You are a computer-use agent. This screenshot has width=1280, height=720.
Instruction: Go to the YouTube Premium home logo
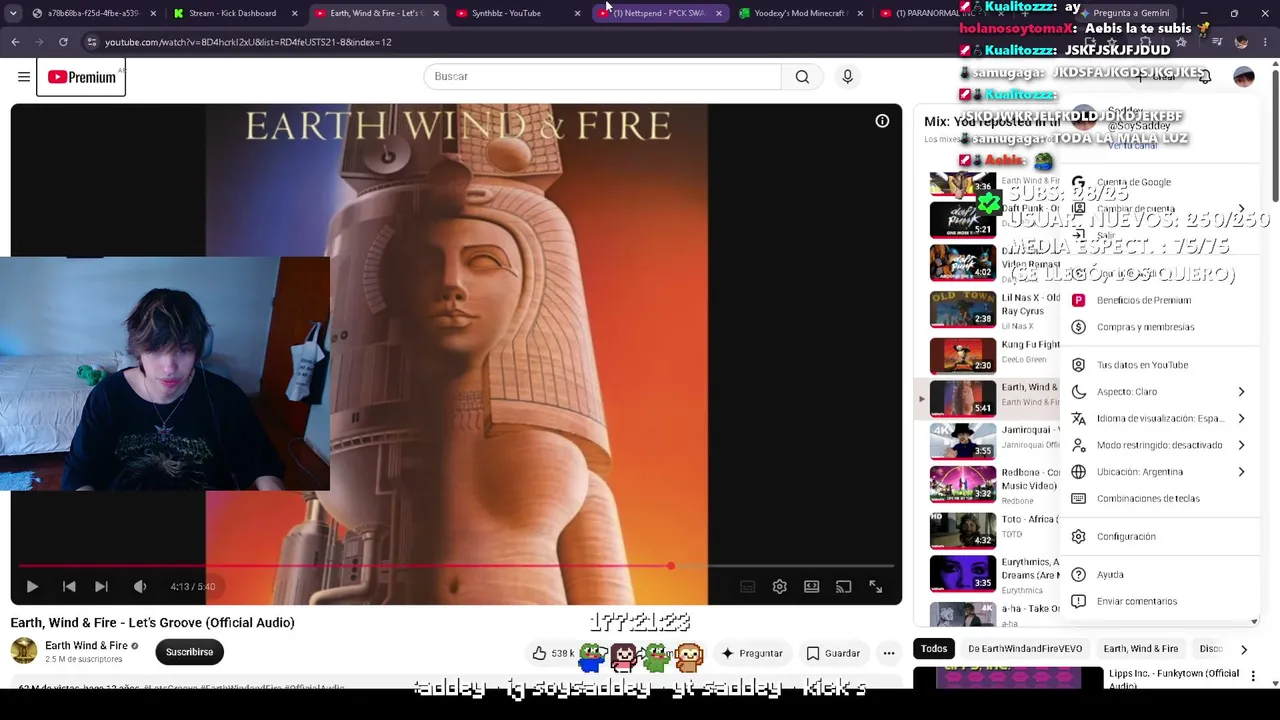tap(81, 77)
